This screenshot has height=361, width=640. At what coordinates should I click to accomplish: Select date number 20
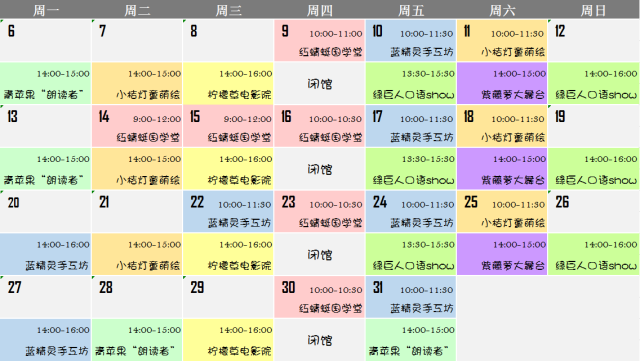click(x=13, y=202)
